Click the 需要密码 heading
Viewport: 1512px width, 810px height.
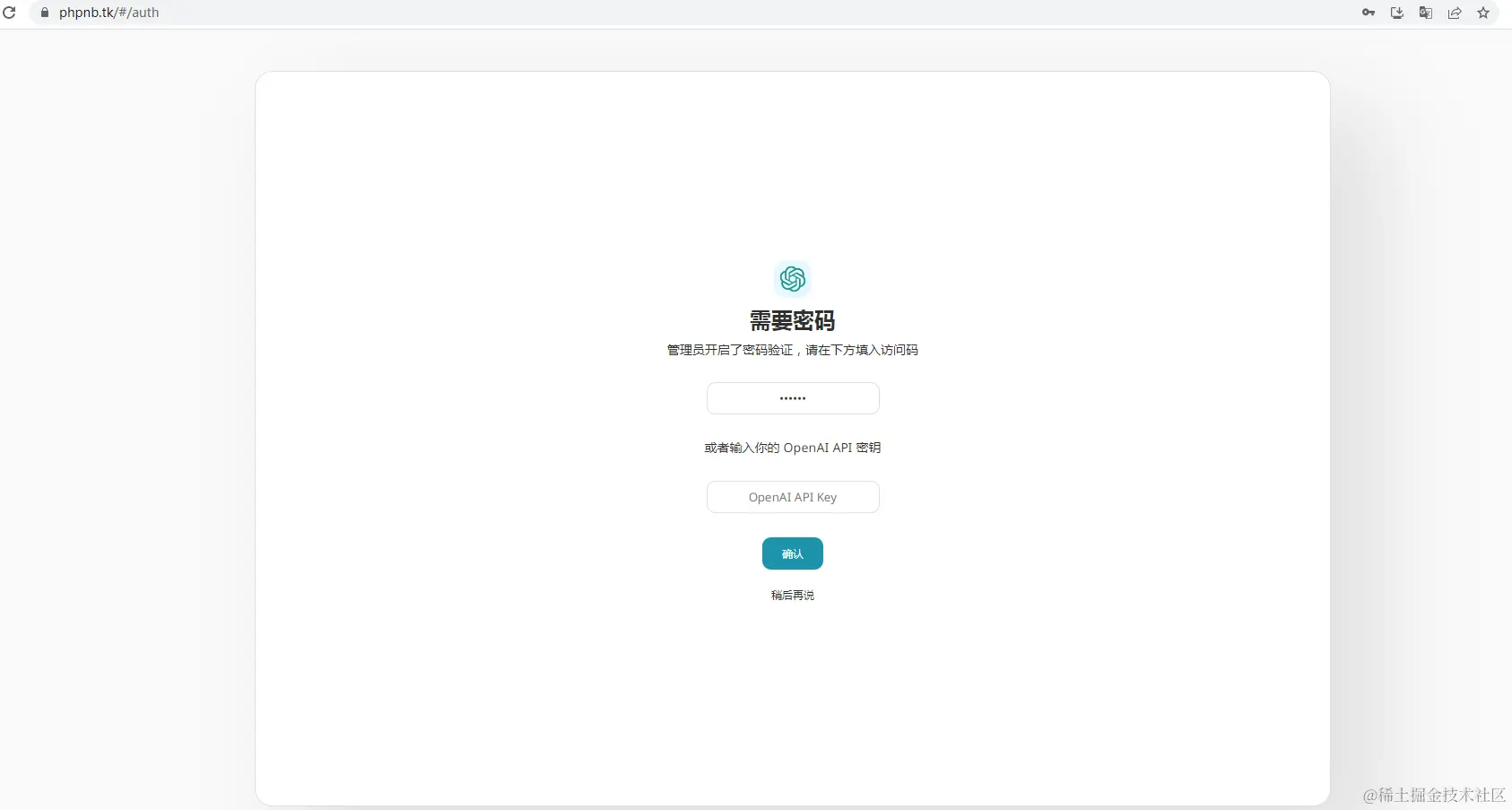(793, 321)
